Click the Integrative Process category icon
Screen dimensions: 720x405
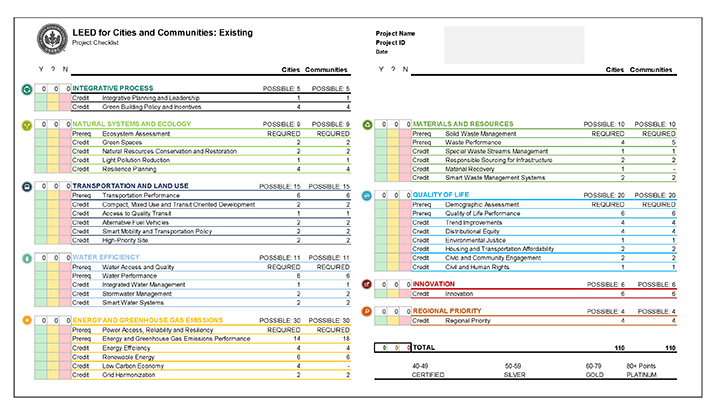coord(26,89)
